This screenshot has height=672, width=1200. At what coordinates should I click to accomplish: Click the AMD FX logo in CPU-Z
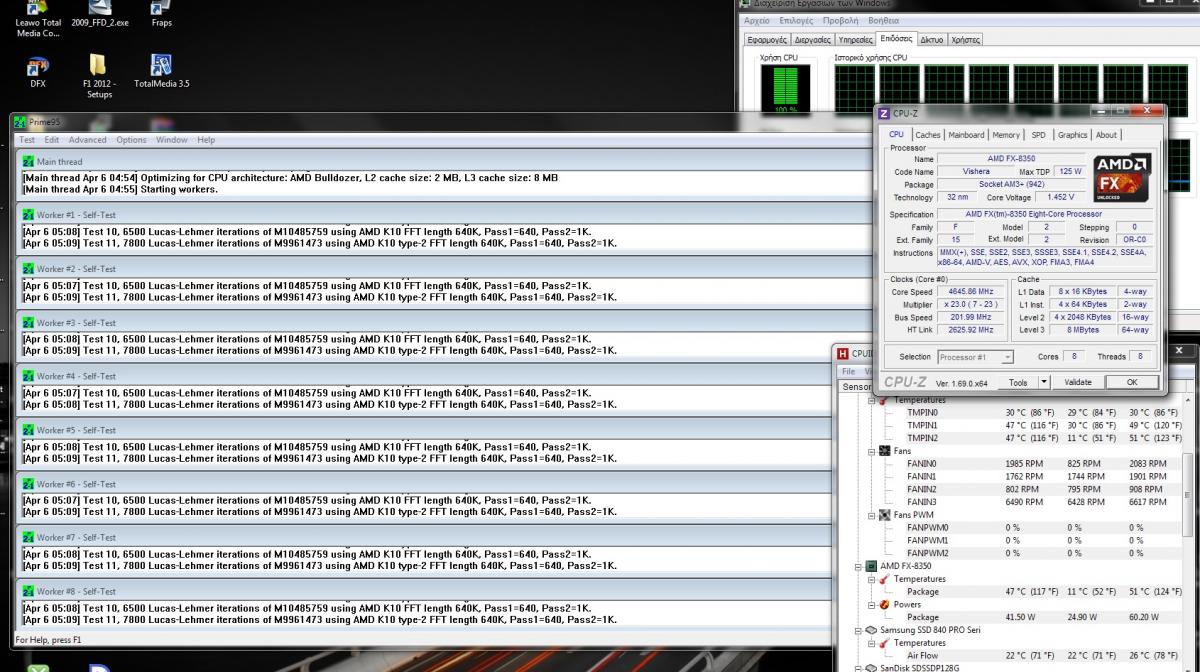click(x=1122, y=178)
